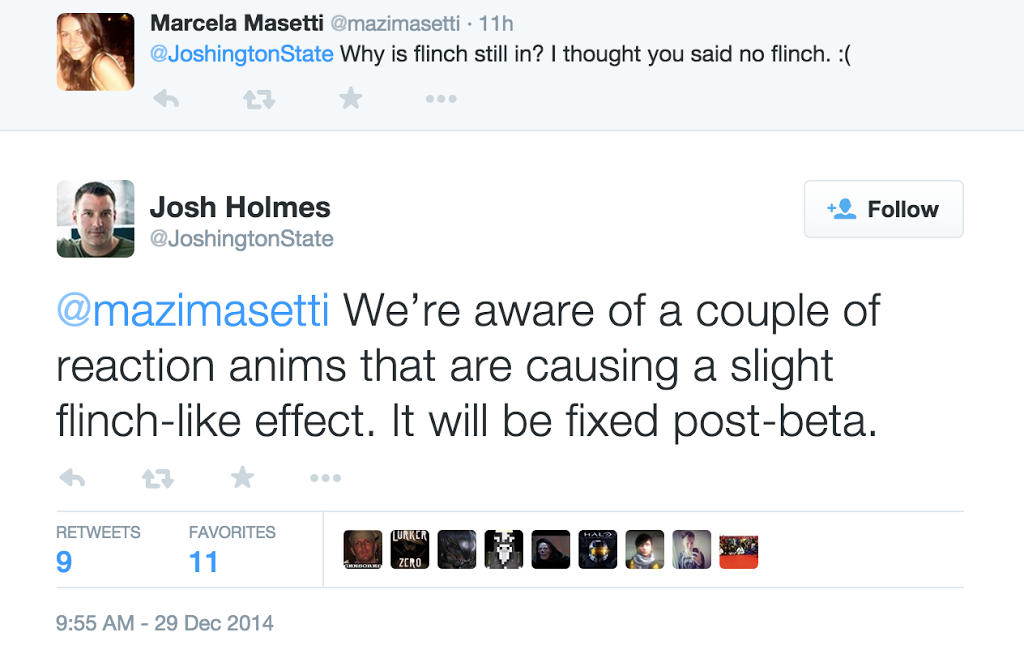This screenshot has width=1024, height=671.
Task: Open more options on Marcela's tweet
Action: pyautogui.click(x=441, y=98)
